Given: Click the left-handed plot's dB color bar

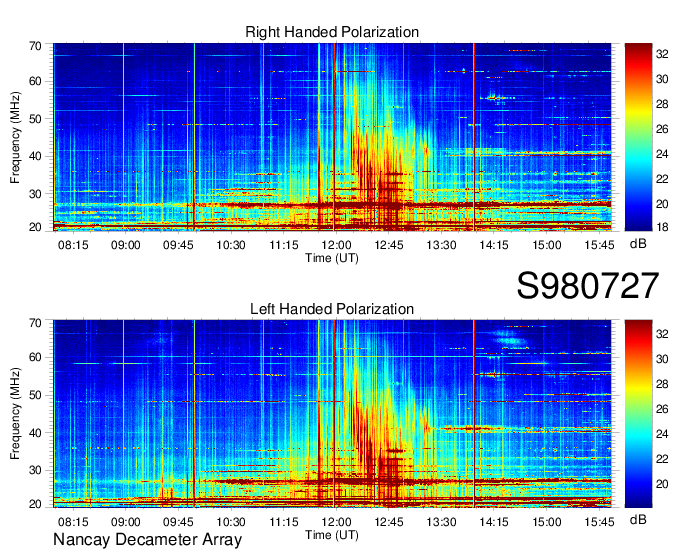Looking at the screenshot, I should click(638, 414).
